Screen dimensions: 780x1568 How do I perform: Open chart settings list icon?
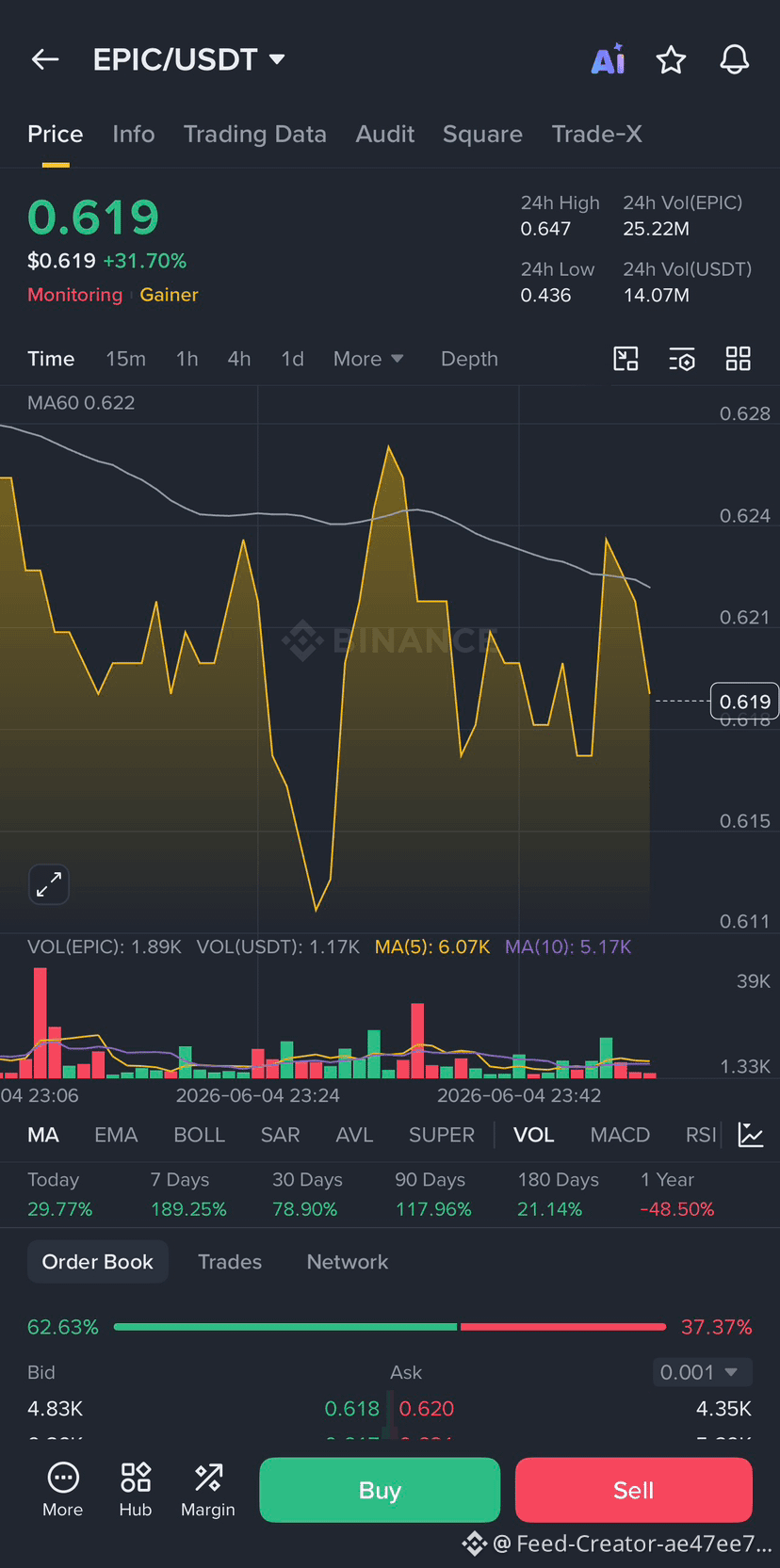(x=682, y=359)
